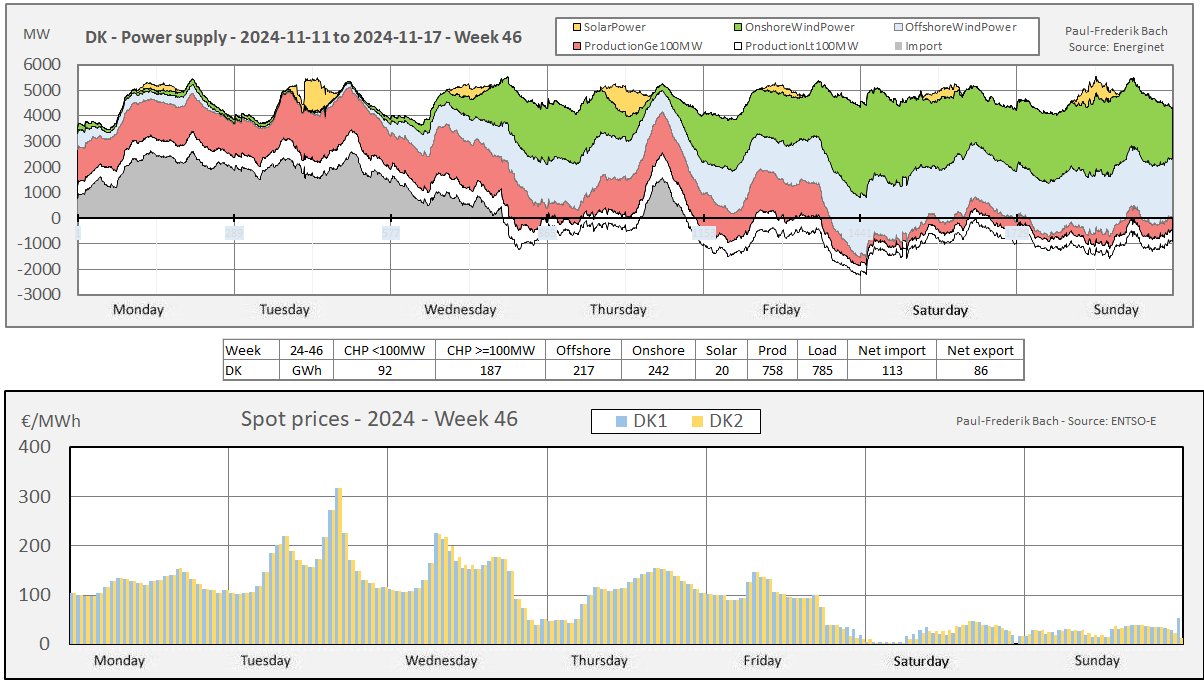
Task: Click the ProductionLt100MW white legend swatch
Action: (738, 46)
